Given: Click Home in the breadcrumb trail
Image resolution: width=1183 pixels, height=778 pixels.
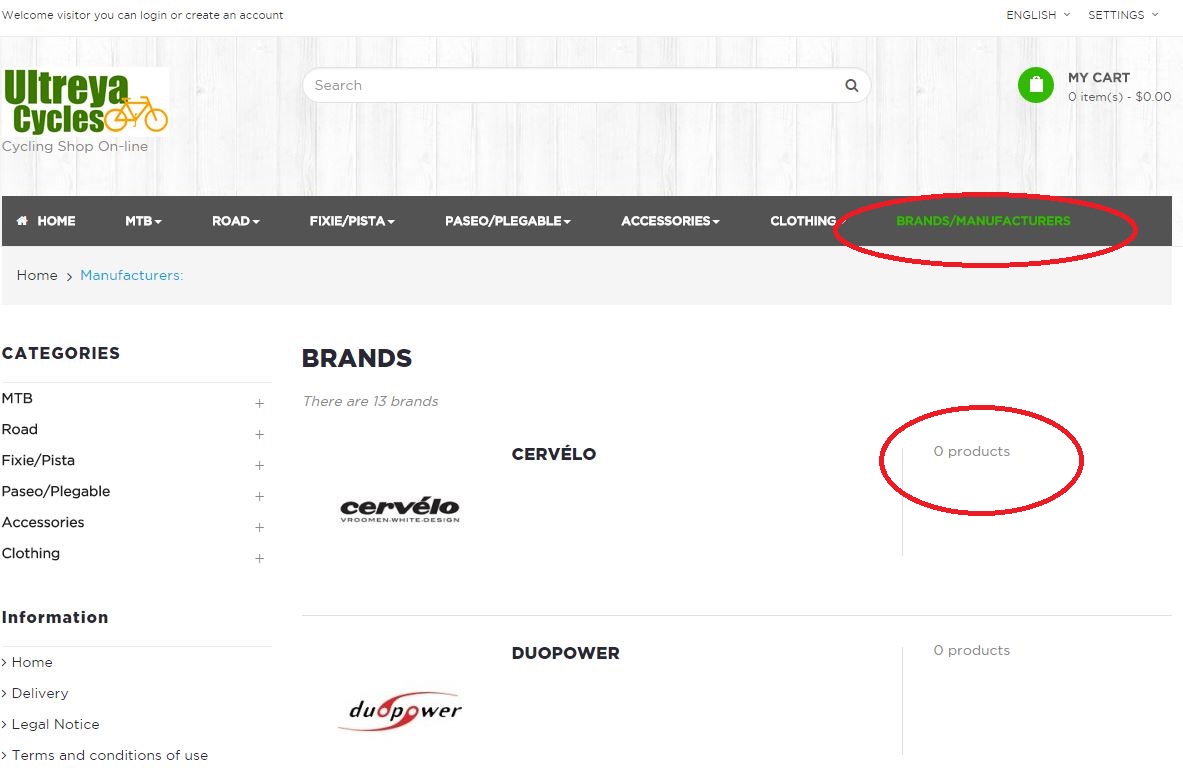Looking at the screenshot, I should (37, 275).
